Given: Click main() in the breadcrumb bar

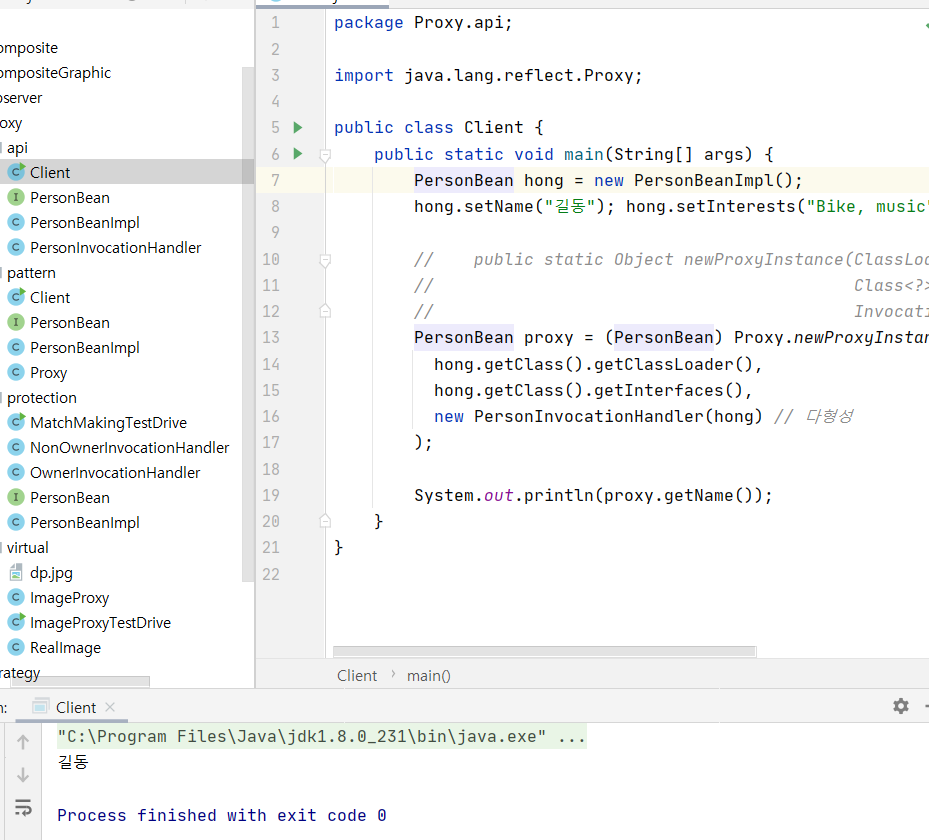Looking at the screenshot, I should coord(428,675).
